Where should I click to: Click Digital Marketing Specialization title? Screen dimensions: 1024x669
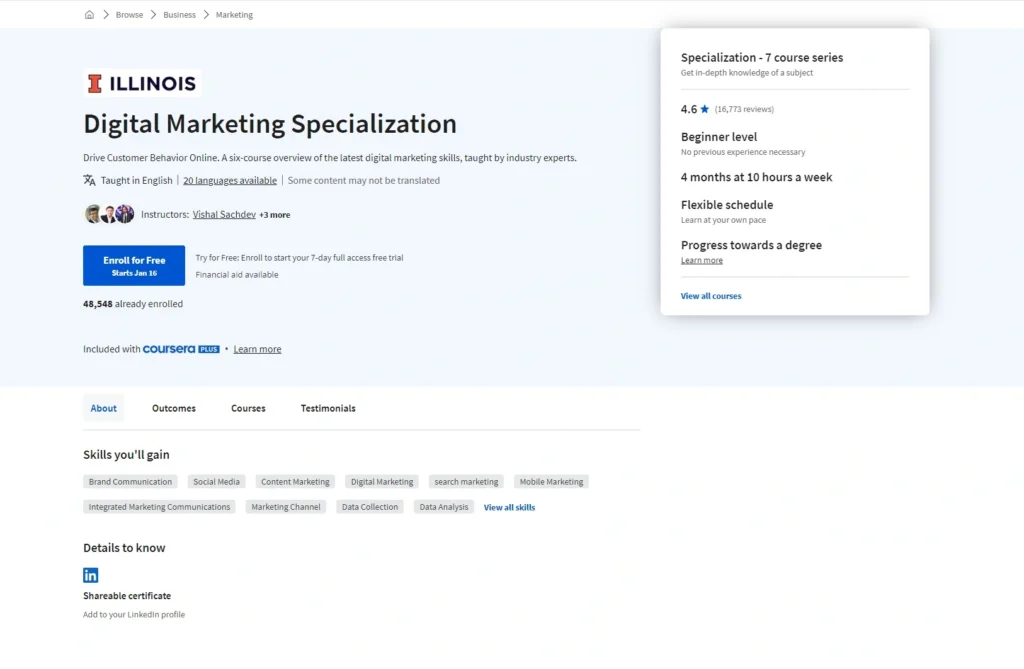[270, 123]
